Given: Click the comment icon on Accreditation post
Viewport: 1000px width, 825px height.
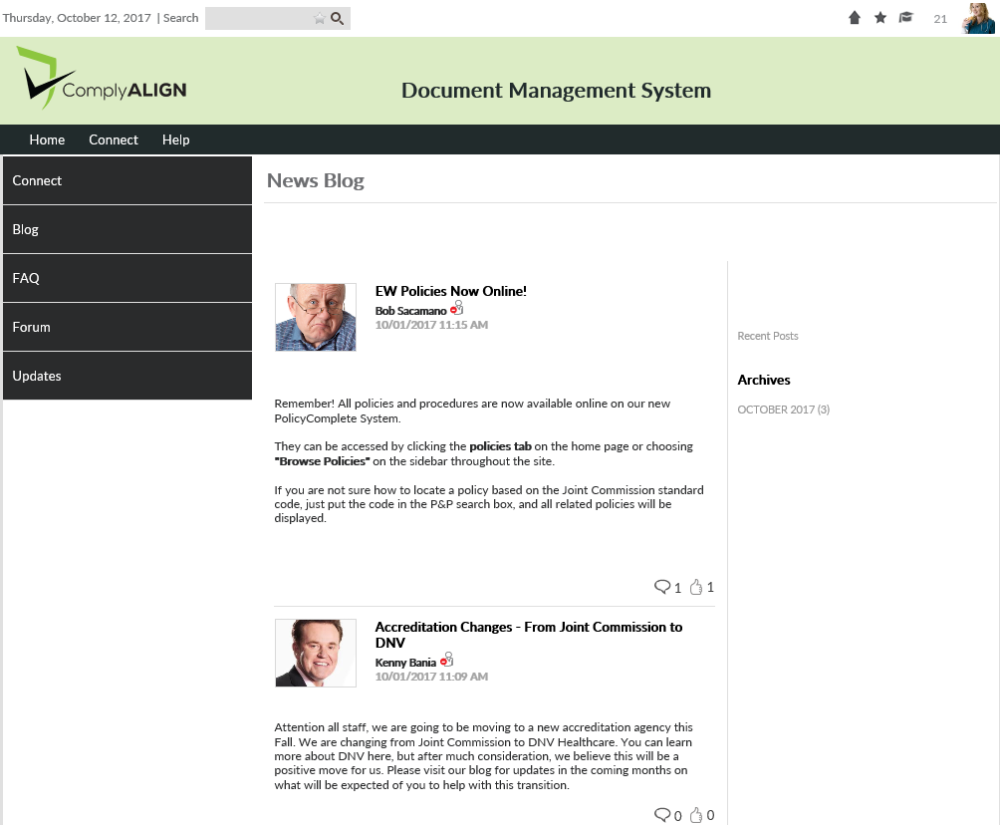Looking at the screenshot, I should click(x=662, y=814).
